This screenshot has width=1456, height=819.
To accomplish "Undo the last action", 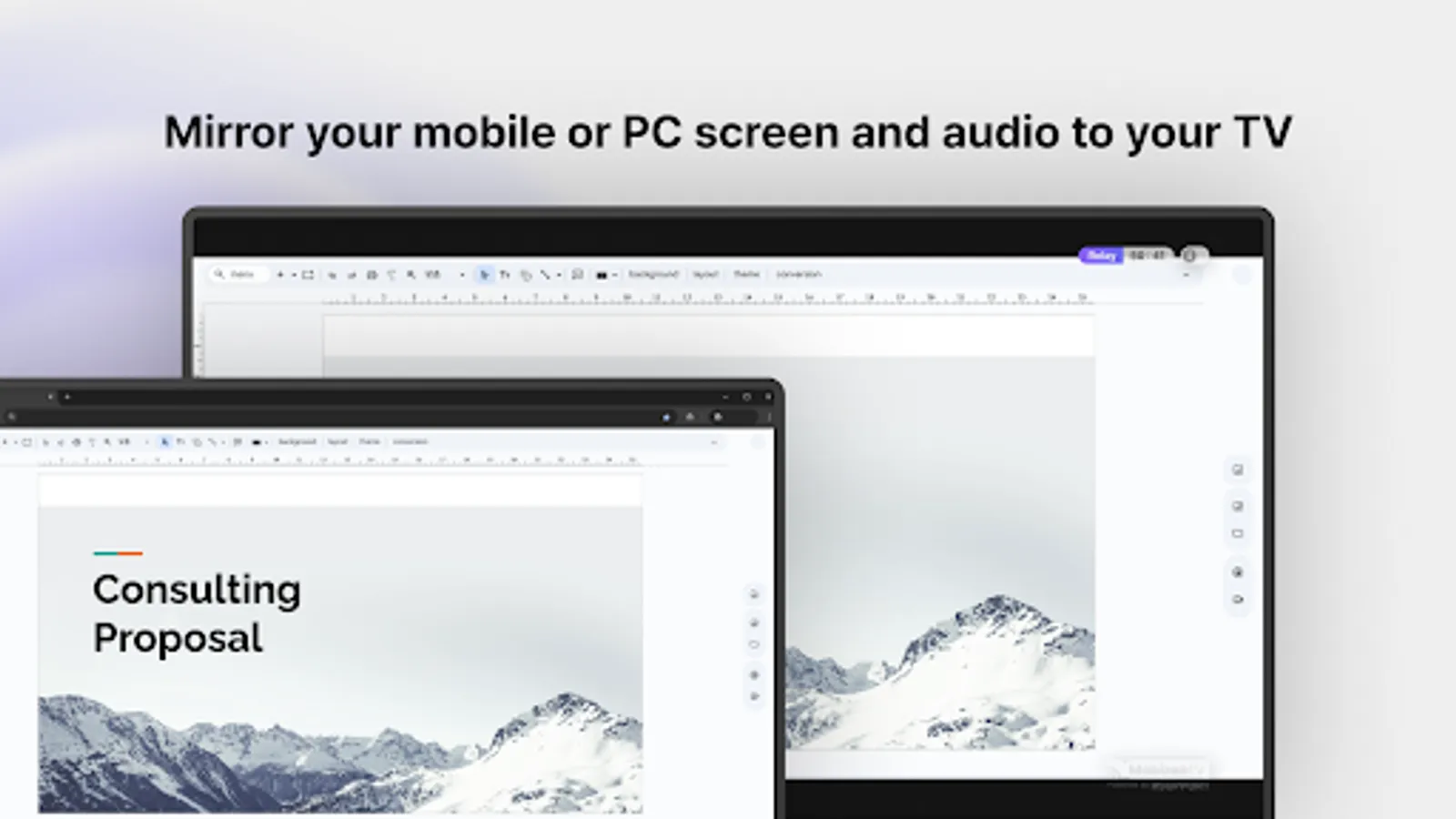I will [331, 274].
